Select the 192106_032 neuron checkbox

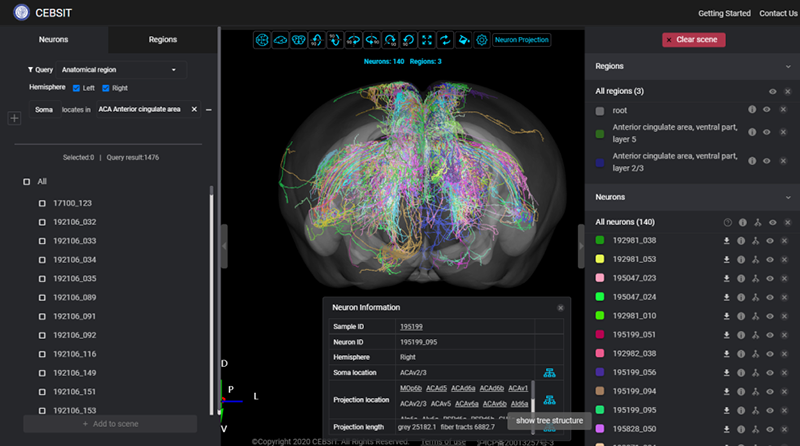(42, 222)
